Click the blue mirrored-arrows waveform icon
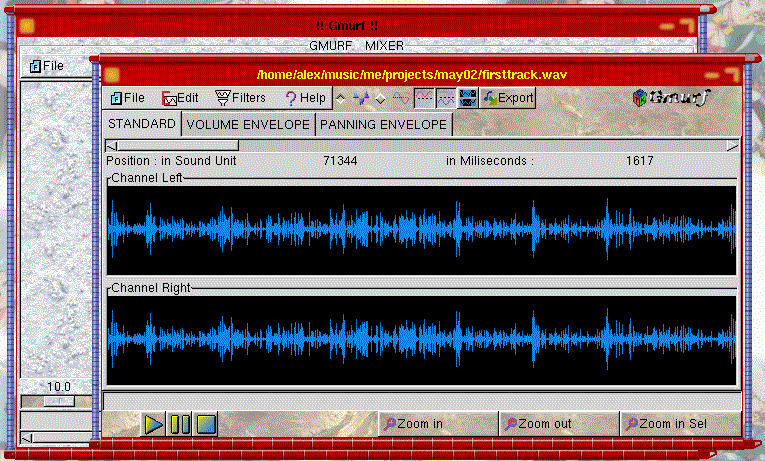 click(360, 98)
